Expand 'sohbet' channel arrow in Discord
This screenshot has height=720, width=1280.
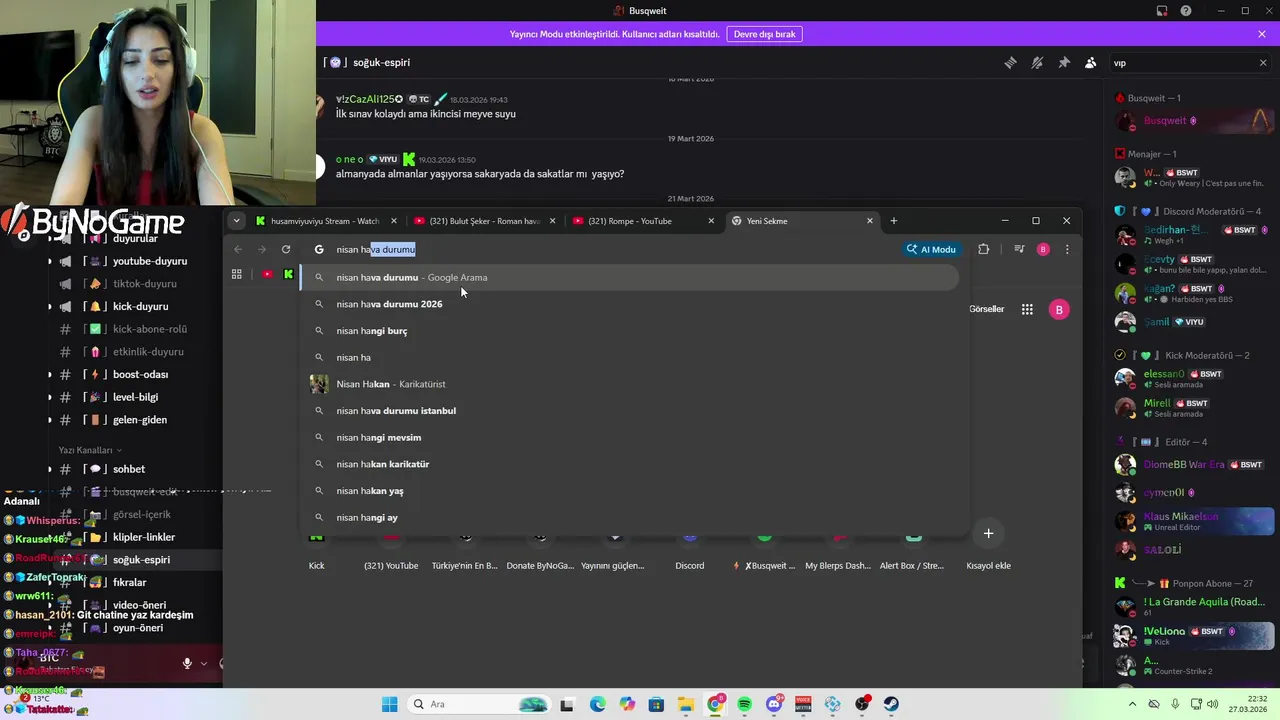(x=50, y=469)
